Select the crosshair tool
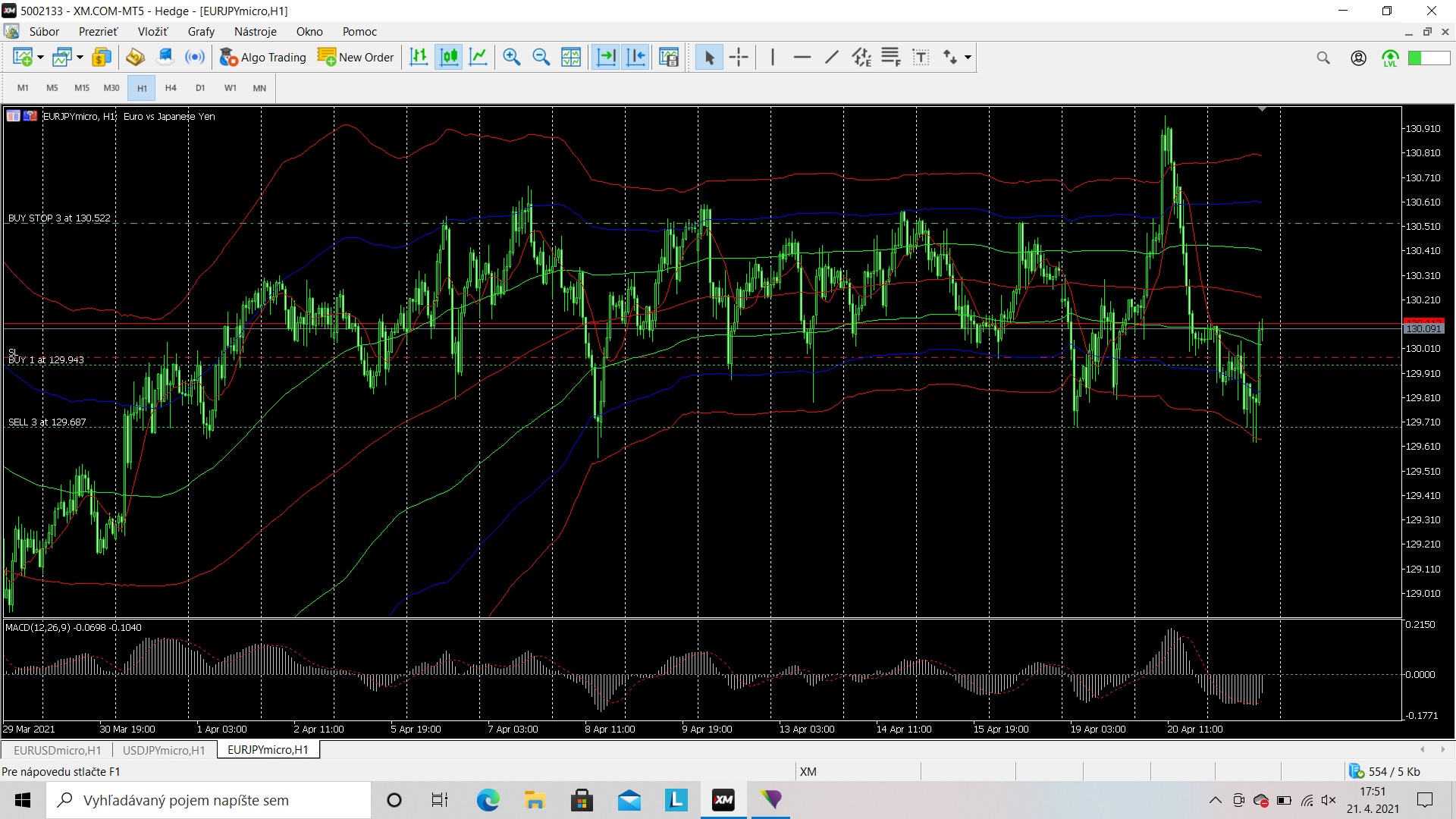This screenshot has width=1456, height=819. (739, 57)
